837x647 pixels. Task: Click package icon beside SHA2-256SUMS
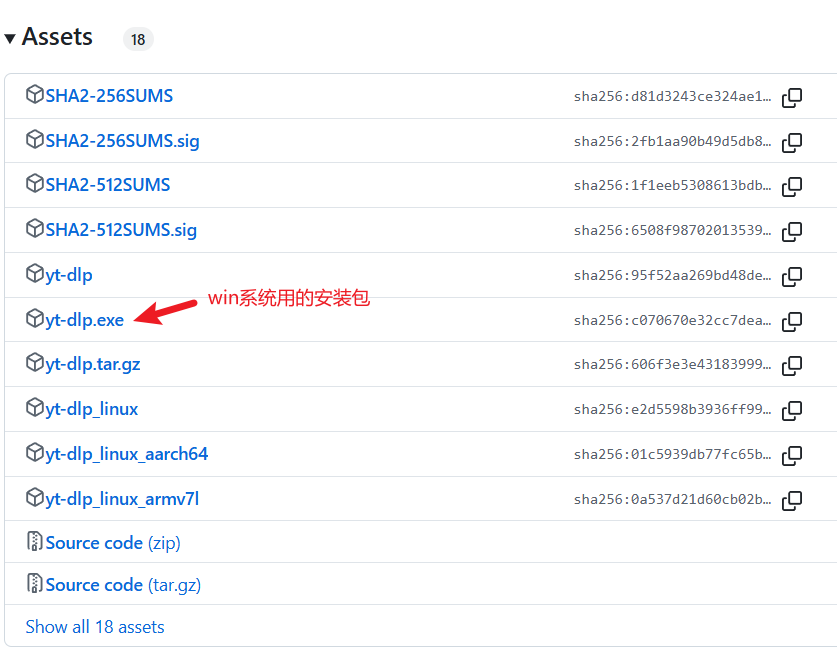pos(35,94)
